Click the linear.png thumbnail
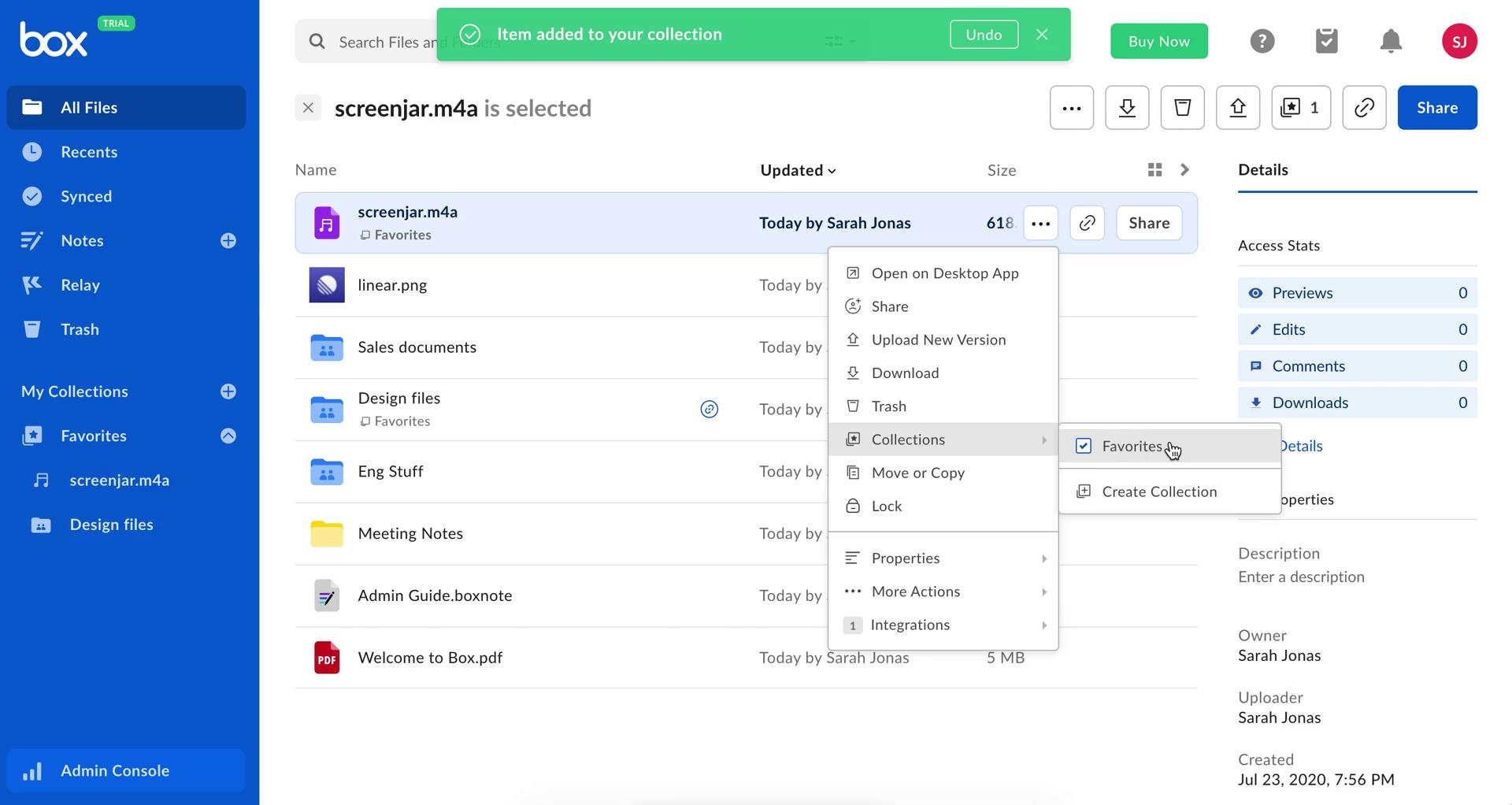Viewport: 1512px width, 805px height. tap(327, 285)
